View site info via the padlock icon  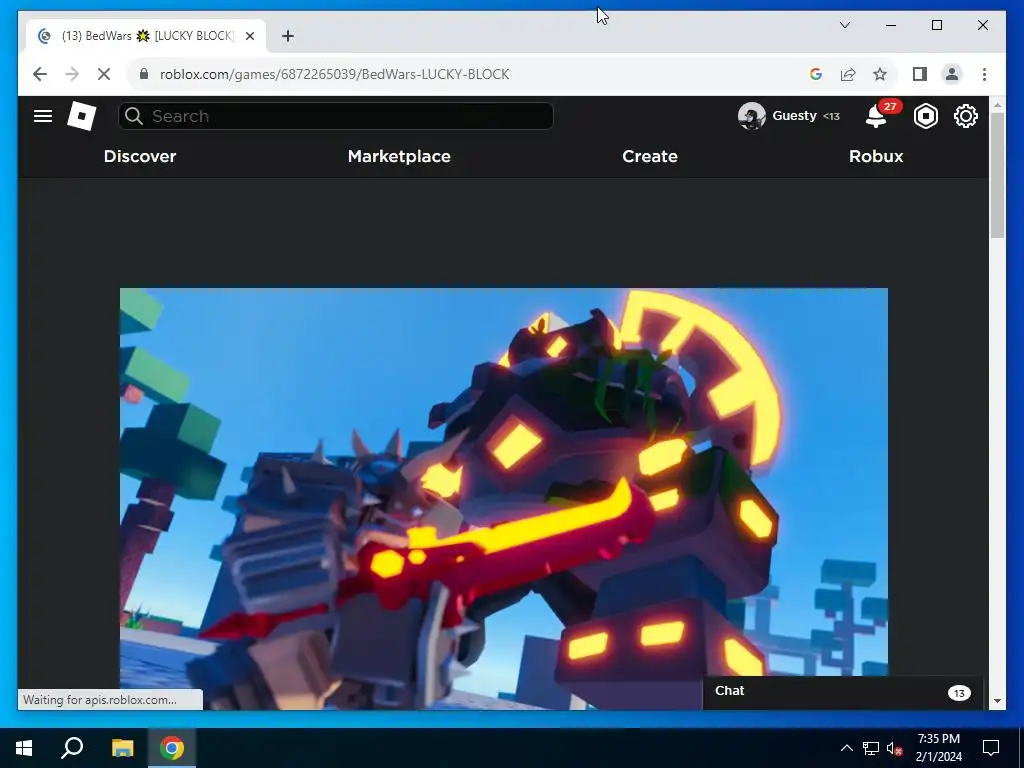tap(144, 74)
